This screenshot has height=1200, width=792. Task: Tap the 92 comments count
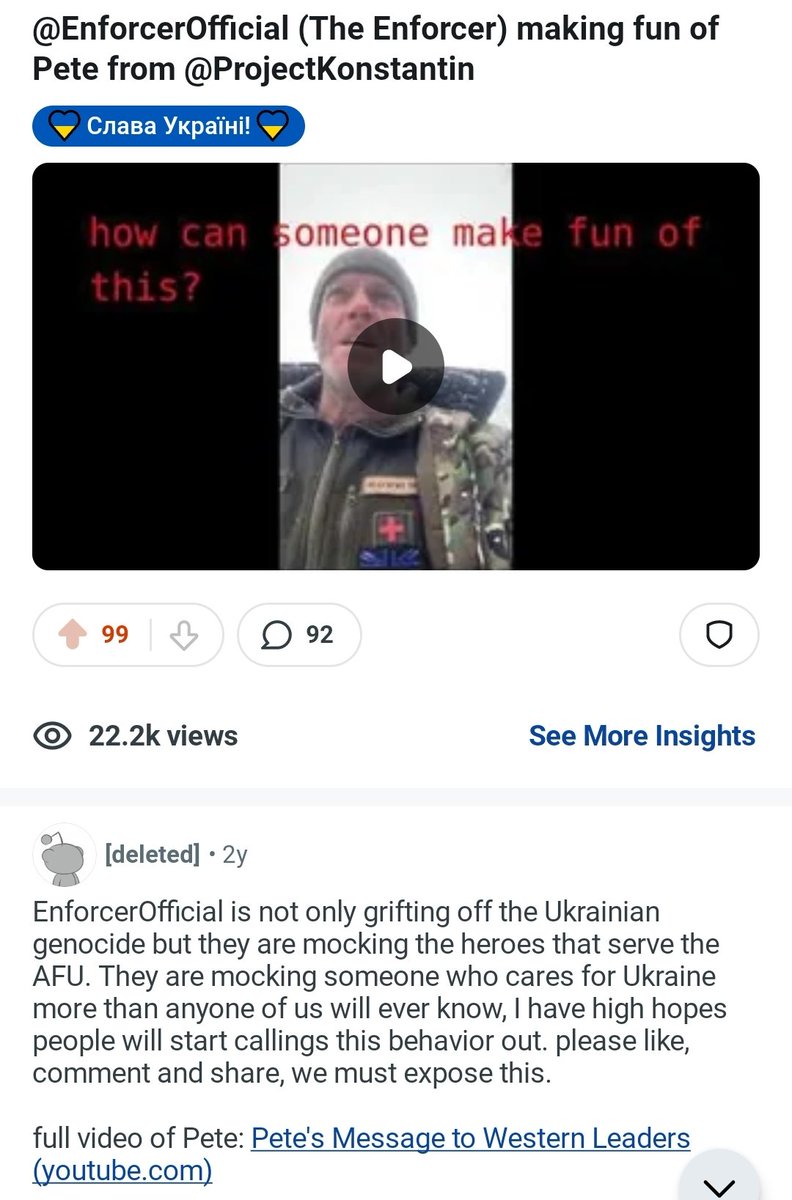coord(319,635)
